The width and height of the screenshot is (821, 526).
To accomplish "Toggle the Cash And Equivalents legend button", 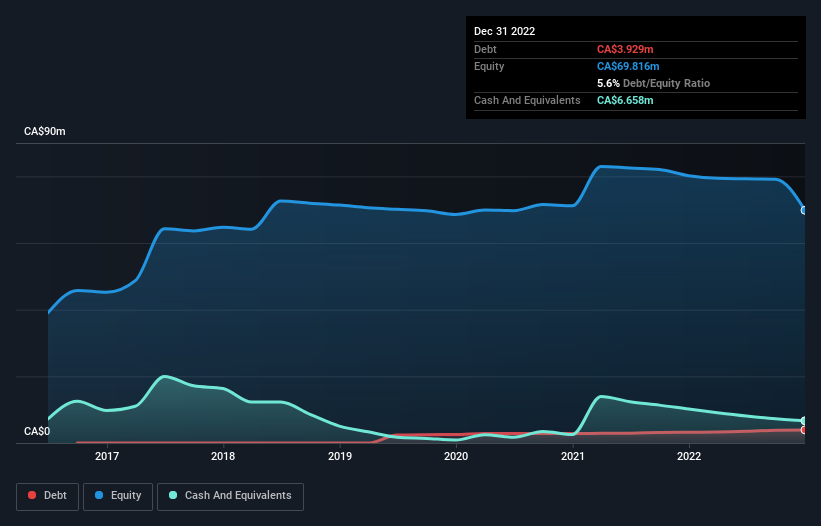I will [x=230, y=496].
